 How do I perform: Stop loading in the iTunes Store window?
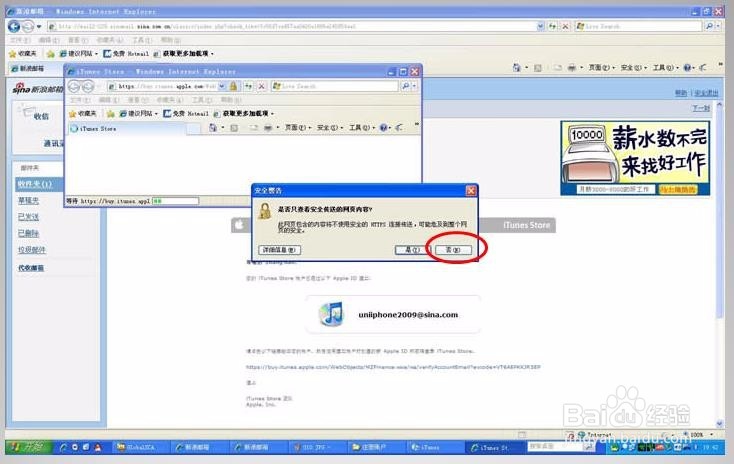coord(262,87)
